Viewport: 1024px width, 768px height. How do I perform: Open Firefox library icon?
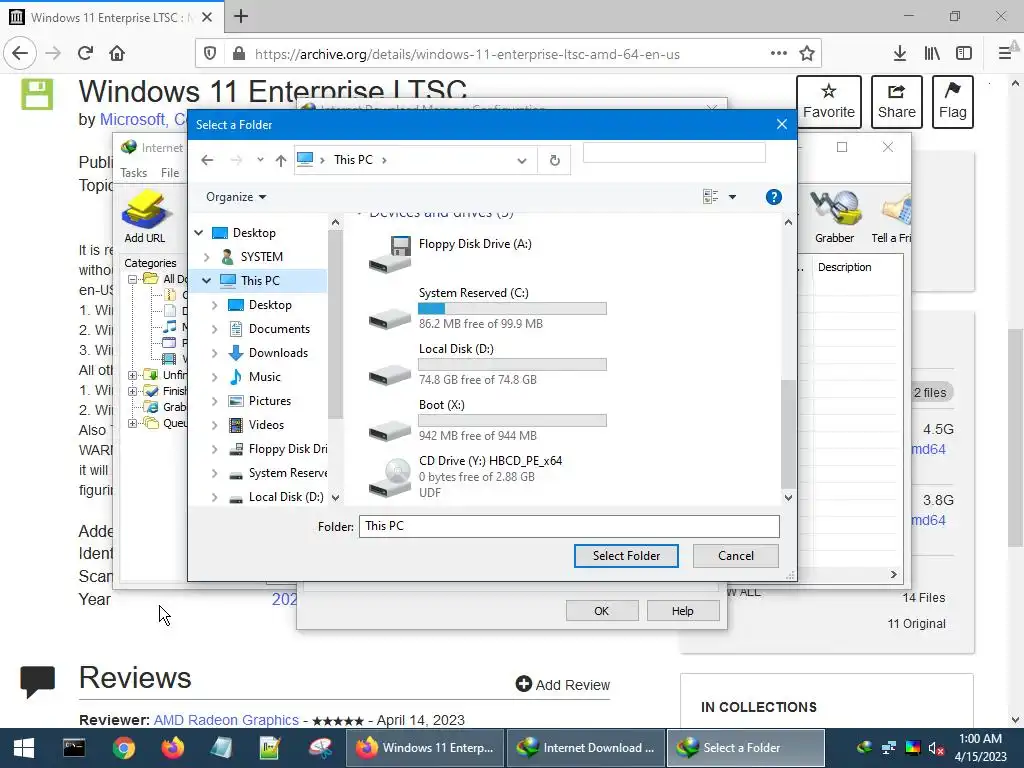[932, 54]
